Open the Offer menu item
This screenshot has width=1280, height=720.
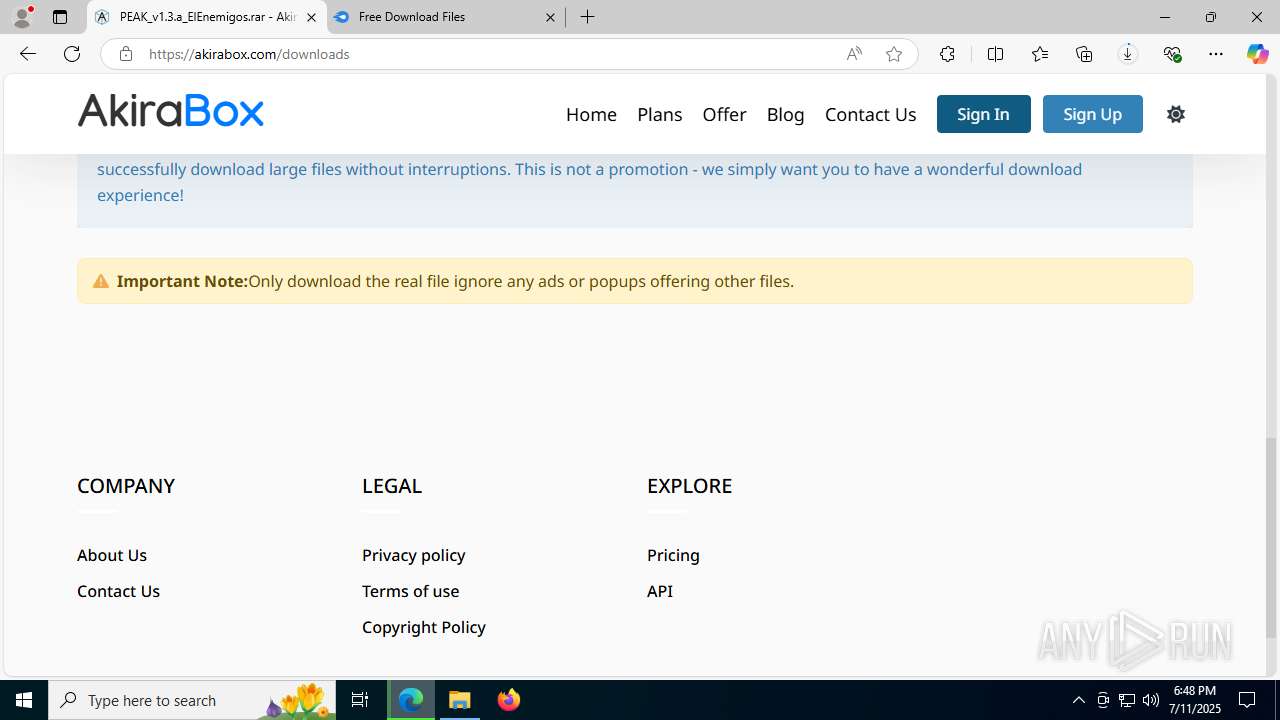pyautogui.click(x=724, y=114)
